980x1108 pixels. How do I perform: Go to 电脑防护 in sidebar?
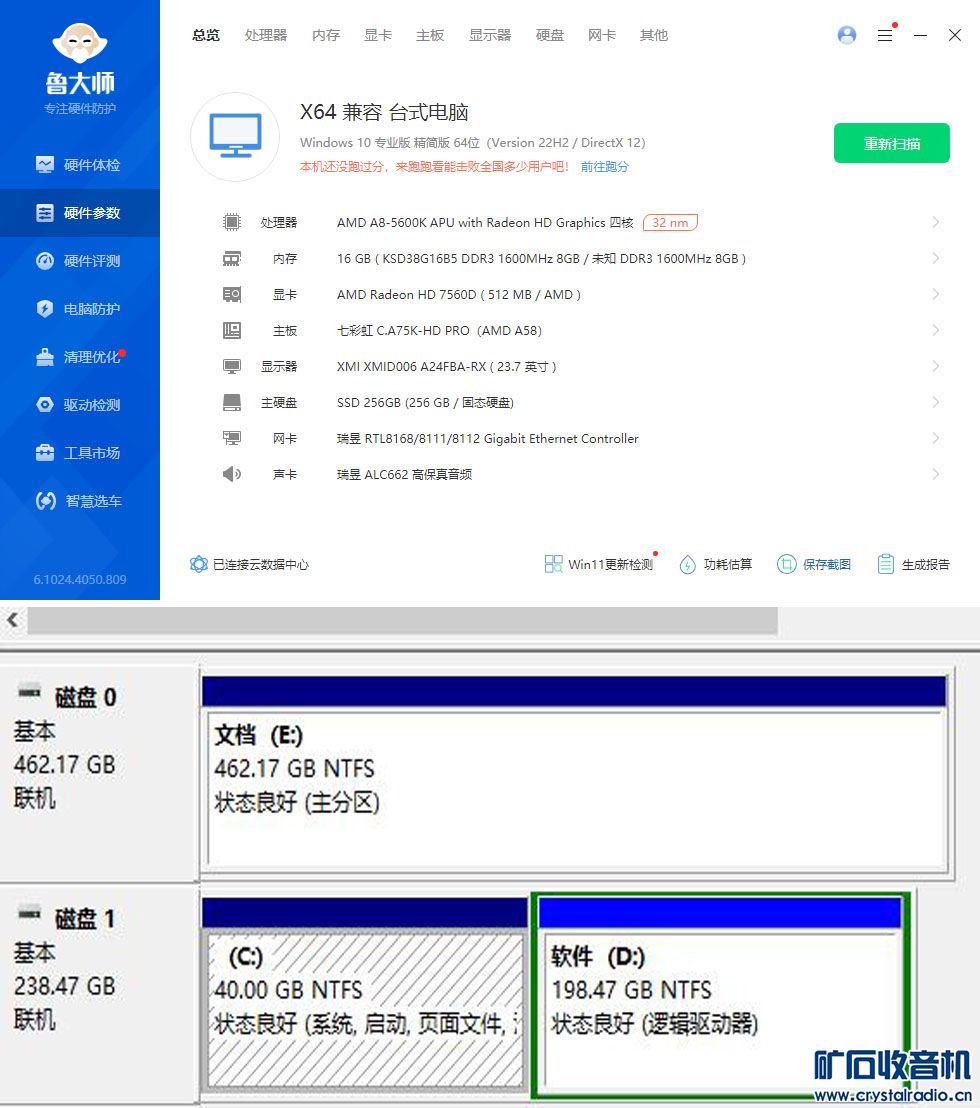(78, 309)
